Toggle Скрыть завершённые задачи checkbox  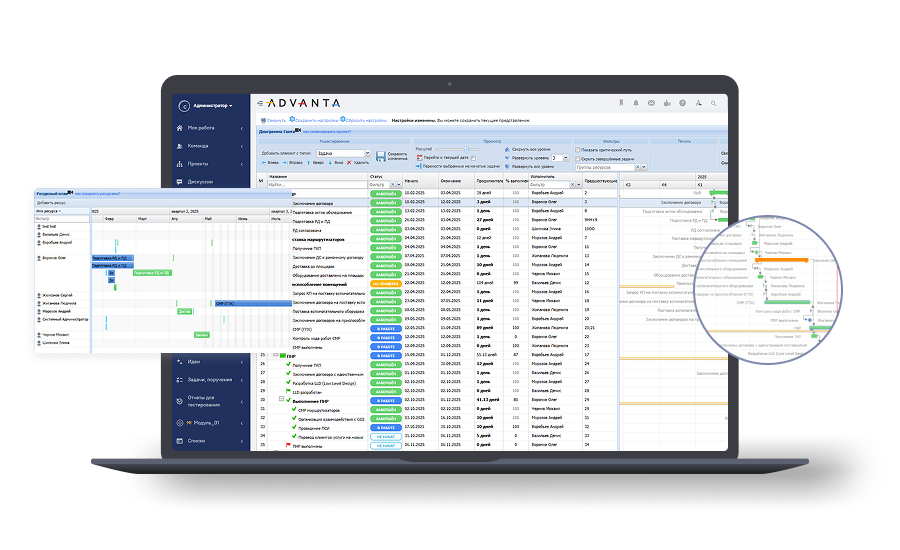(x=579, y=159)
